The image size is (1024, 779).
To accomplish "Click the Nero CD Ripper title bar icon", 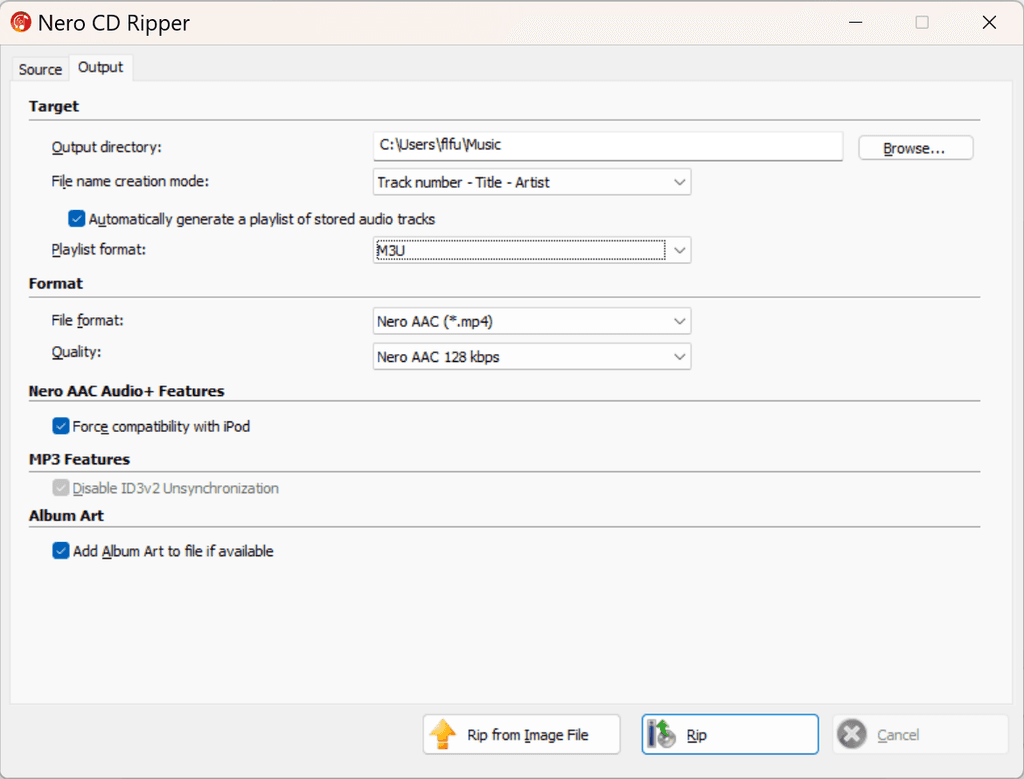I will click(x=20, y=22).
